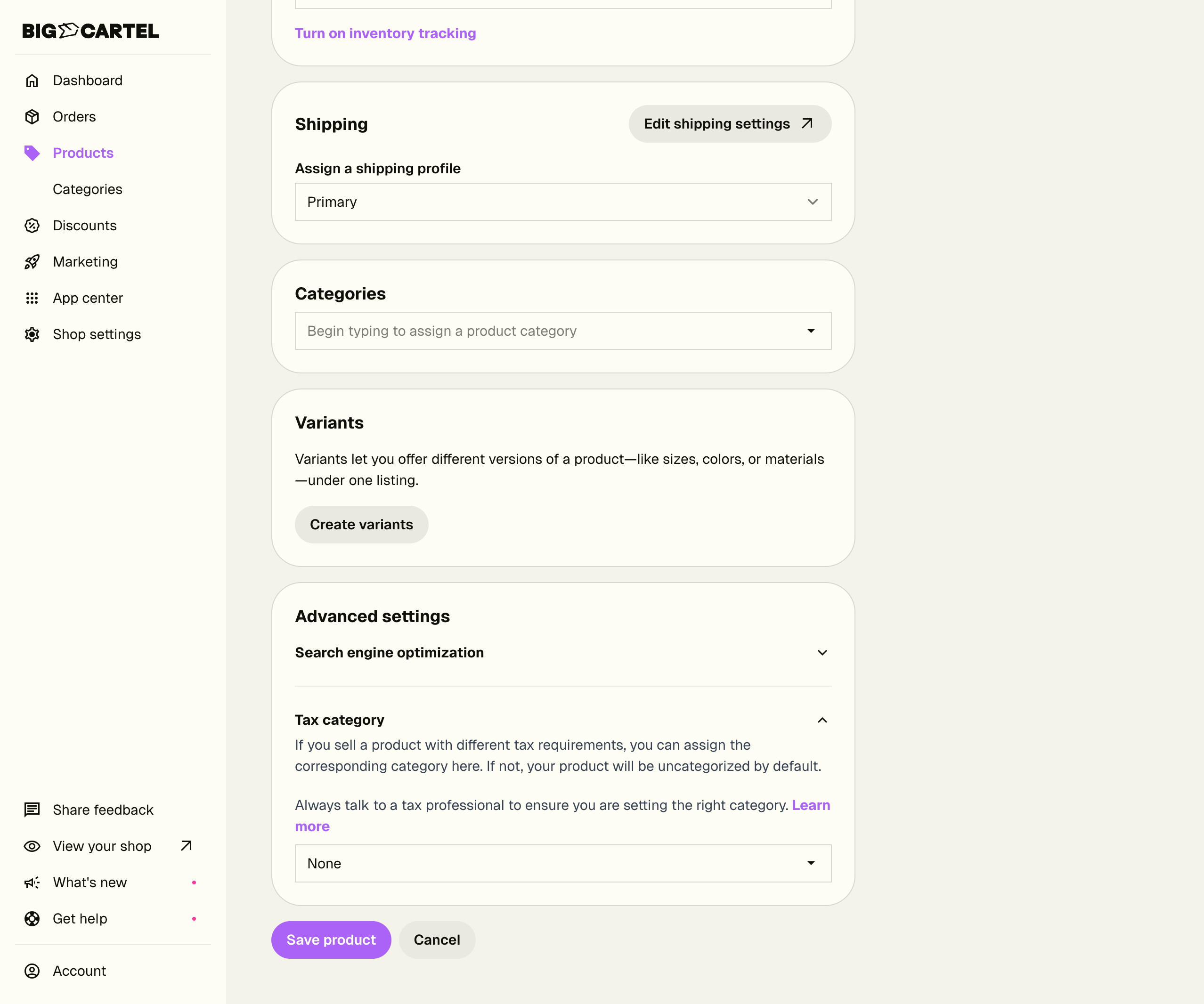Click Create variants button
Viewport: 1204px width, 1004px height.
point(361,524)
